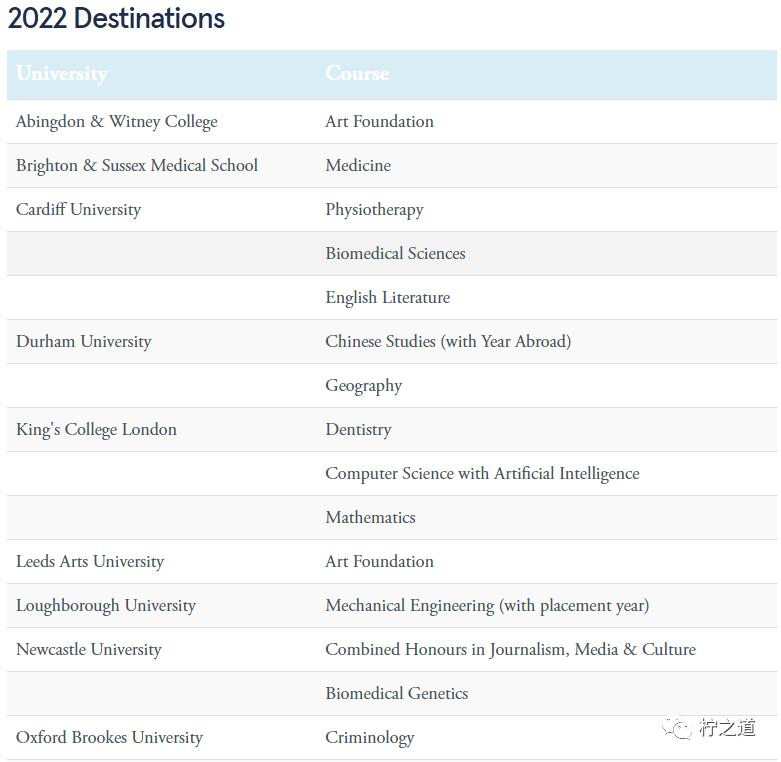Select the "Oxford Brookes University" cell
The image size is (781, 762).
(x=110, y=738)
